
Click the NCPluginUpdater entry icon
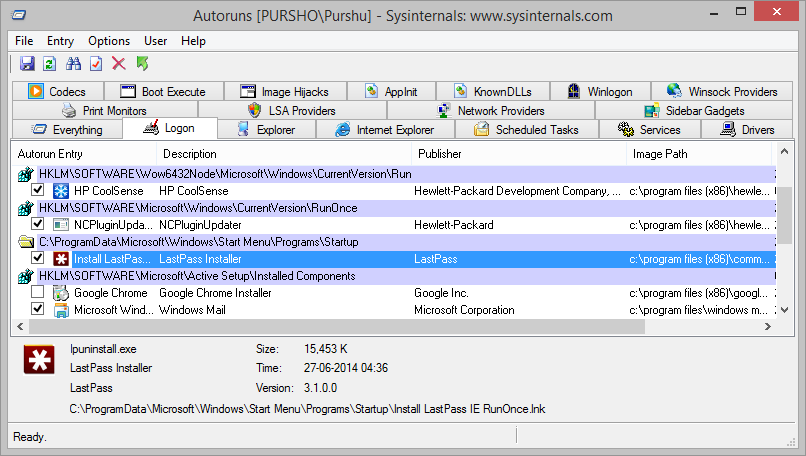pyautogui.click(x=61, y=225)
